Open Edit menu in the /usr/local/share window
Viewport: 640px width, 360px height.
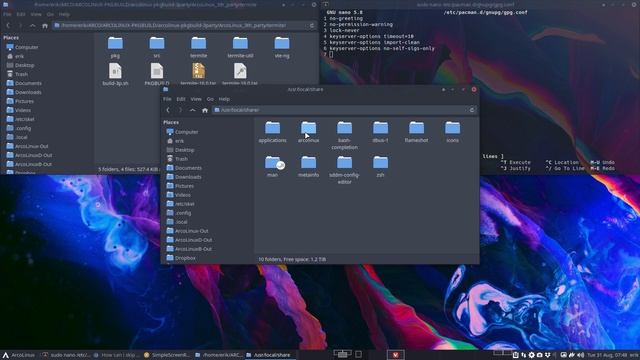pos(181,99)
